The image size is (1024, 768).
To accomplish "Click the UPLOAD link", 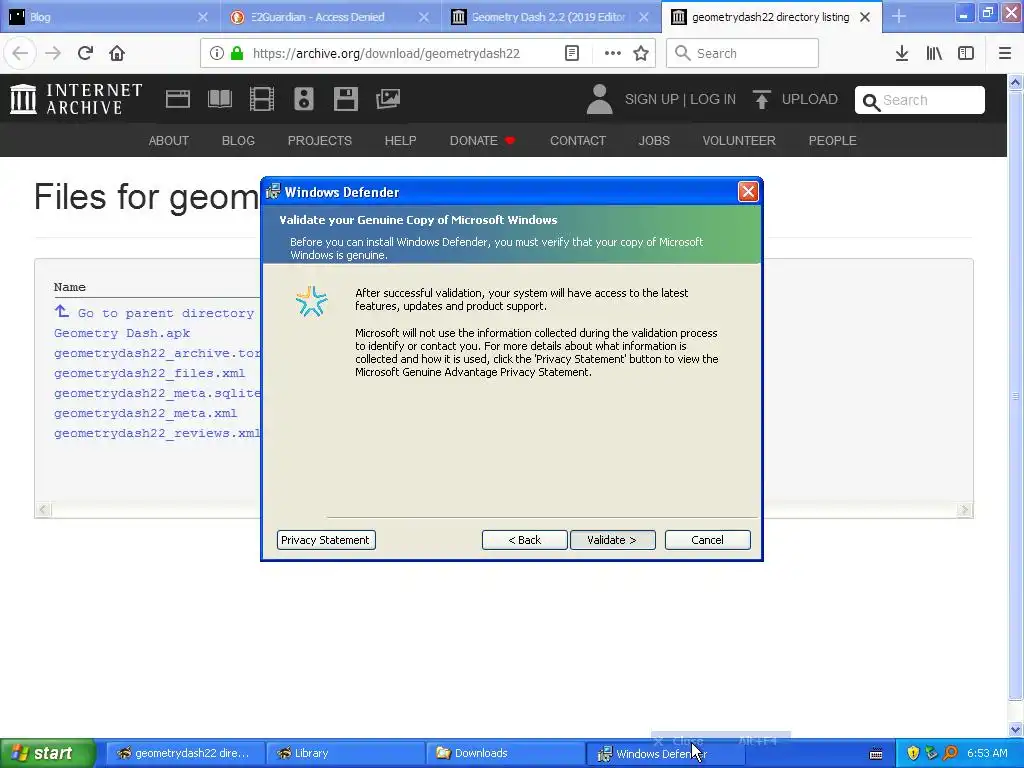I will [810, 99].
